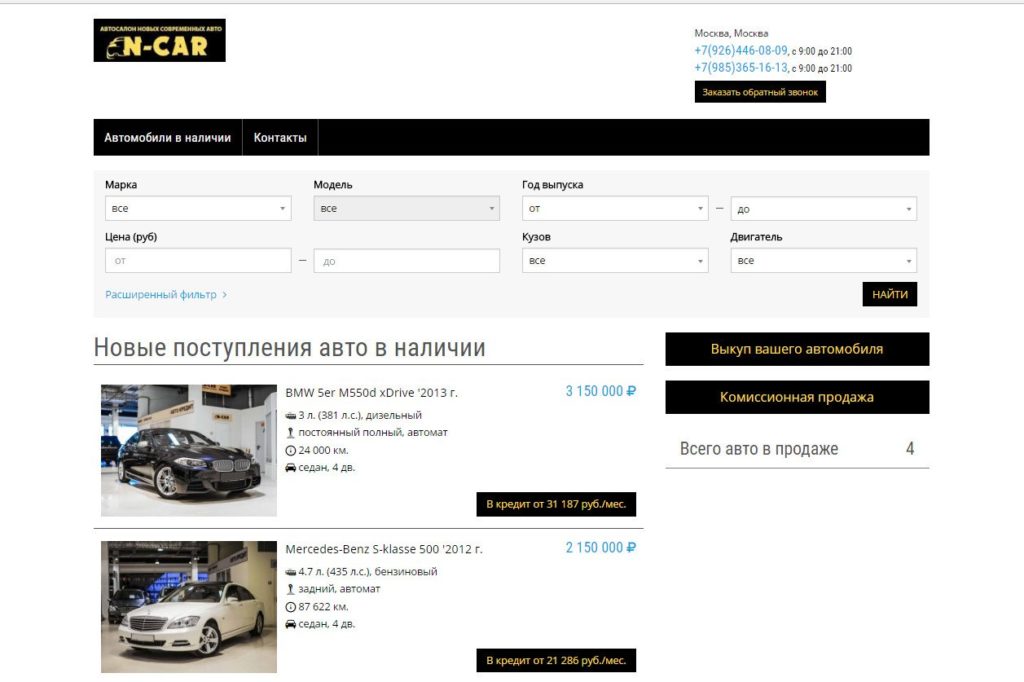
Task: Click '4.7 л. (435 л.с.), бензиновый' text
Action: click(368, 572)
